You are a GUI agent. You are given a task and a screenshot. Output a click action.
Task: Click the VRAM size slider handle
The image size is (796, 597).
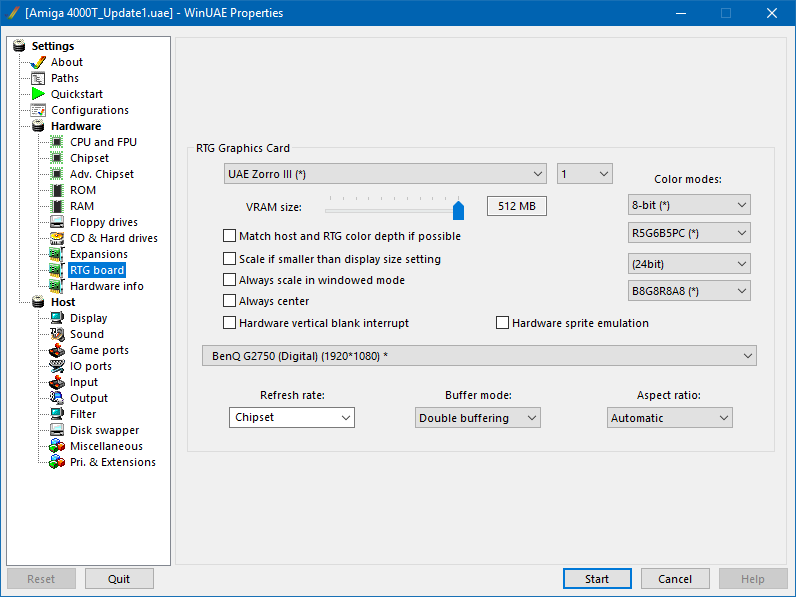click(x=458, y=208)
